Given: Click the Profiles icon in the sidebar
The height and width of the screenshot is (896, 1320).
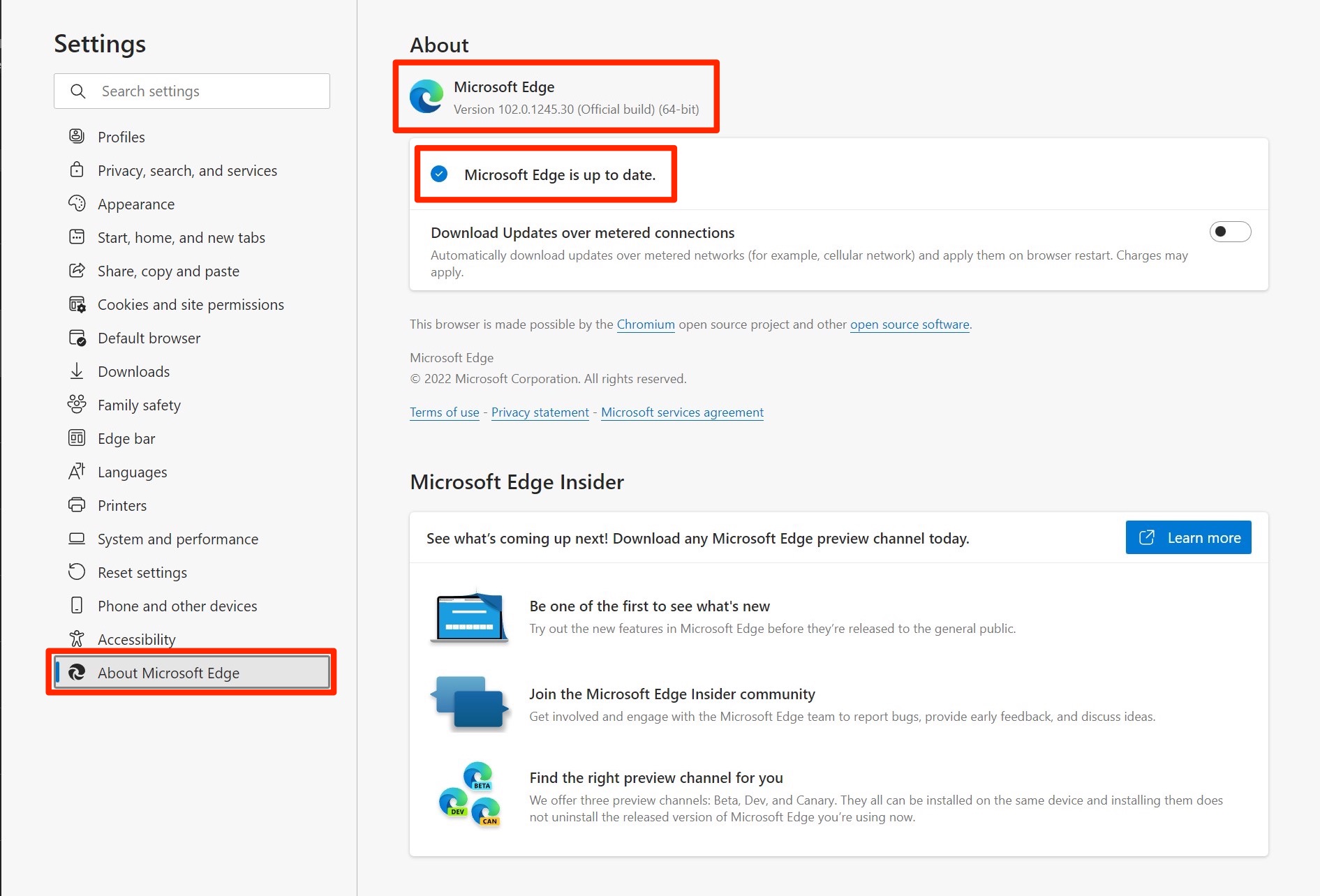Looking at the screenshot, I should coord(77,136).
